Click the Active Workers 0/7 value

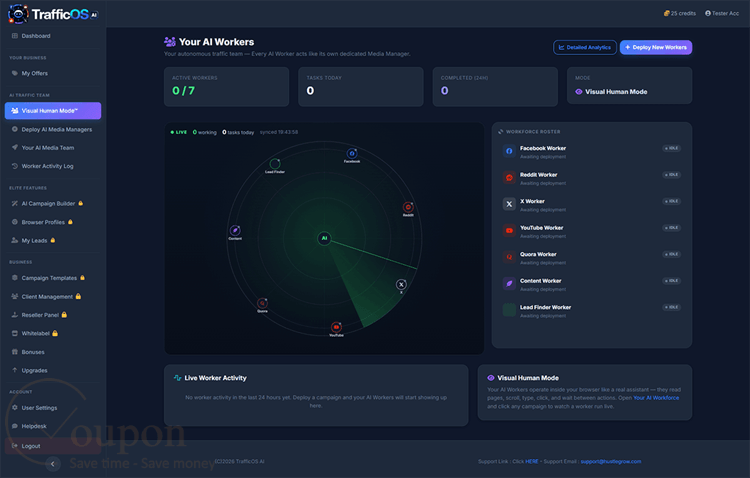(x=183, y=90)
